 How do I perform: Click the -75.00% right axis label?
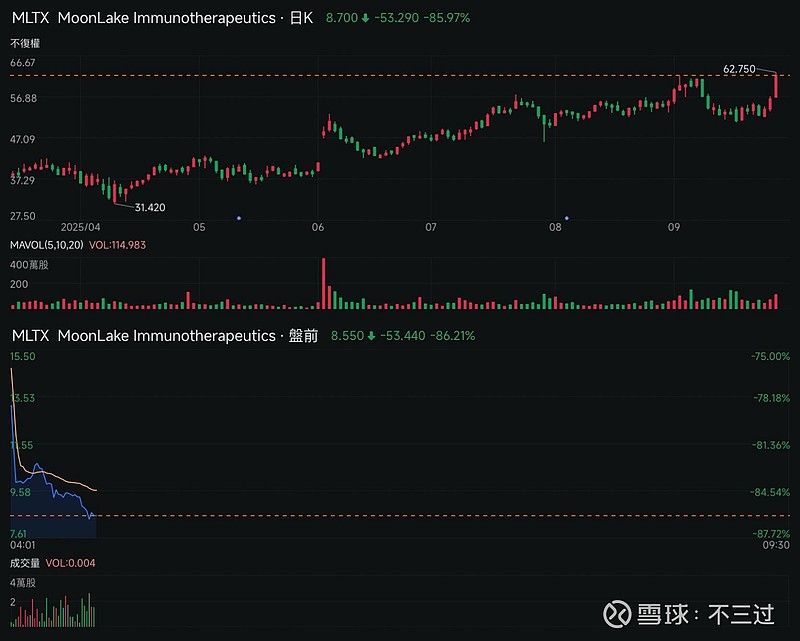(x=770, y=356)
